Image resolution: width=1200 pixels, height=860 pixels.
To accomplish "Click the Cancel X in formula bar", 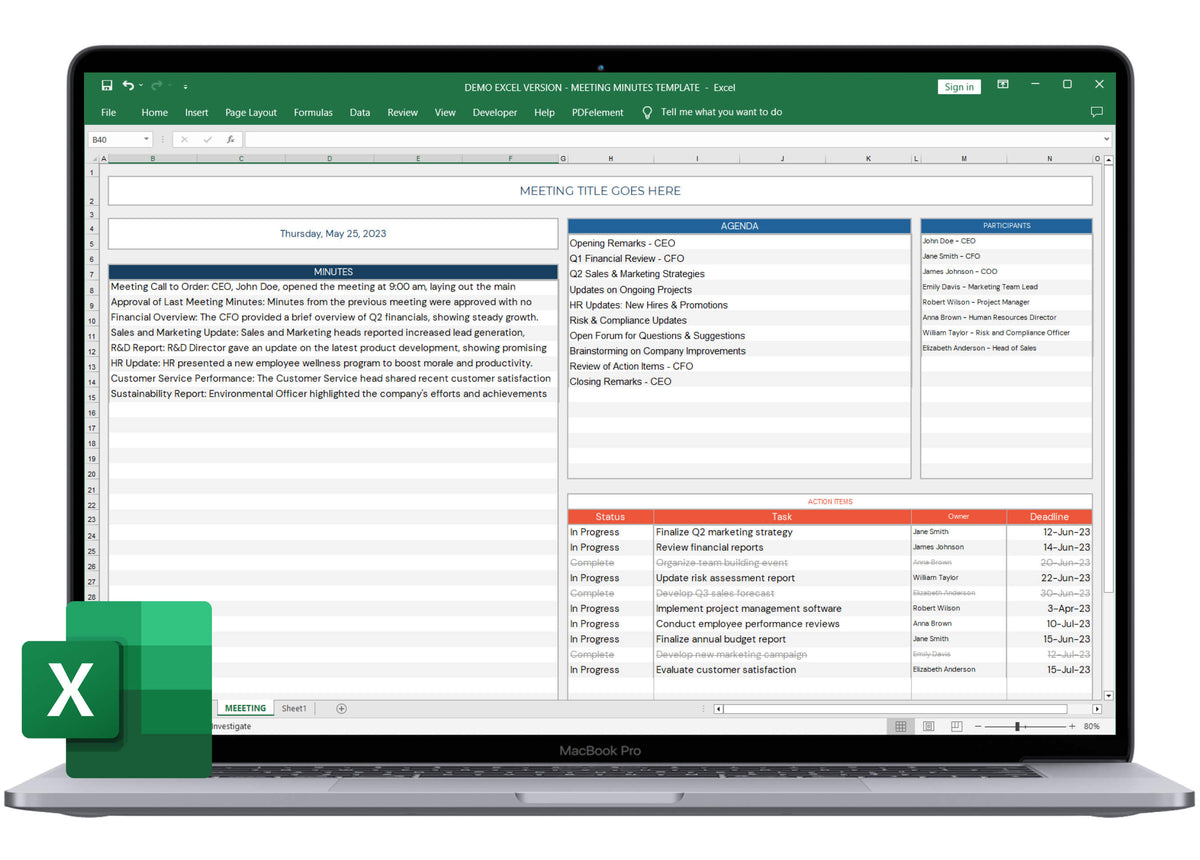I will click(185, 138).
